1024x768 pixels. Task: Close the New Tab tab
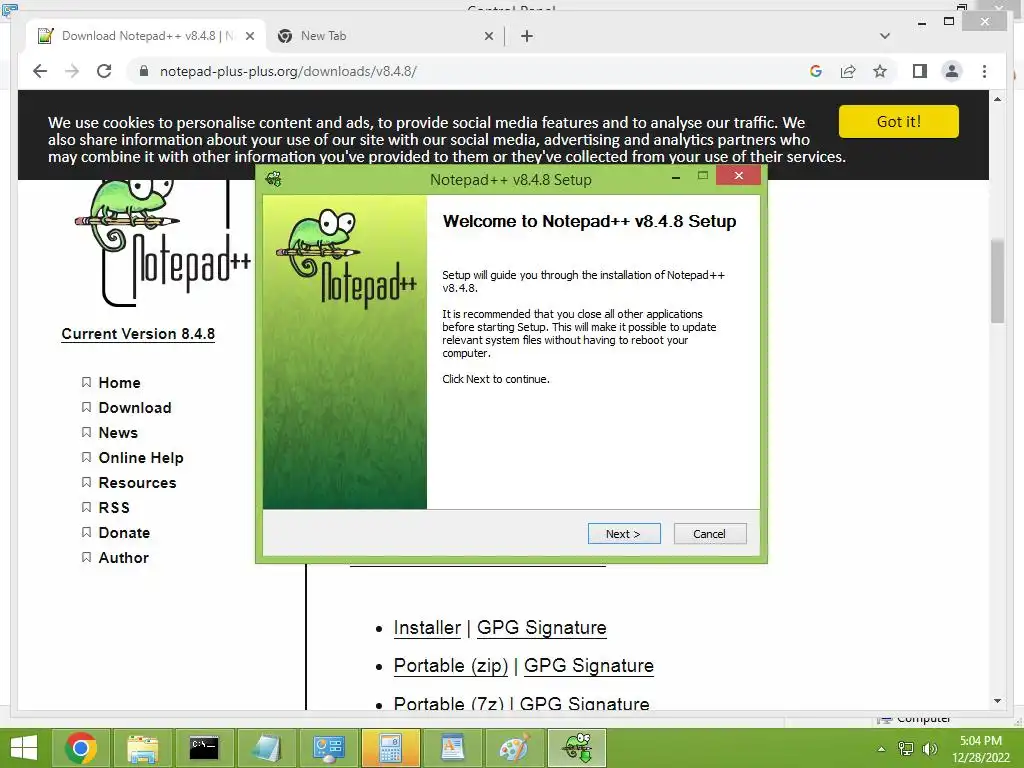tap(488, 37)
